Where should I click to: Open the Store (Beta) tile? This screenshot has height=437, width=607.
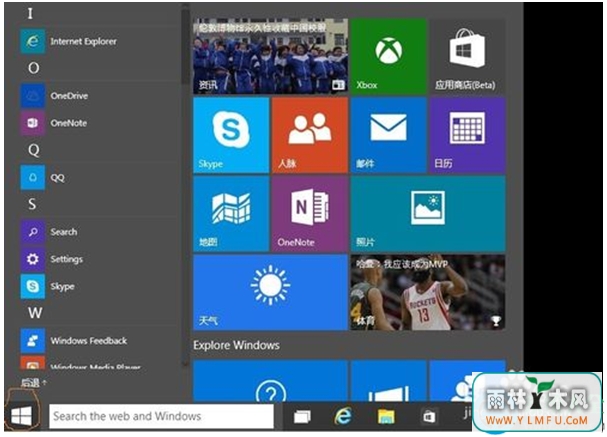click(x=467, y=57)
